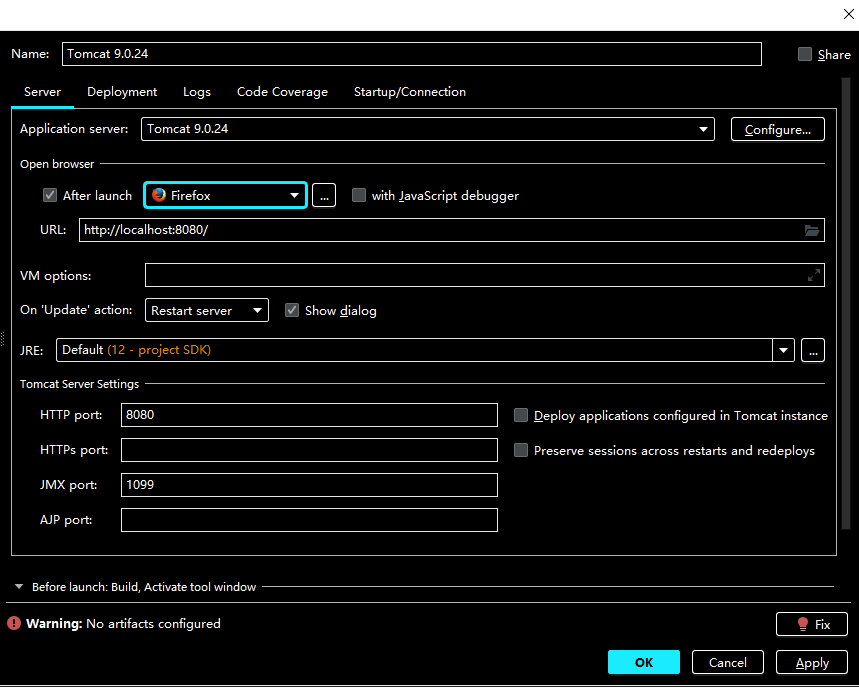
Task: Uncheck the After launch checkbox
Action: click(50, 196)
